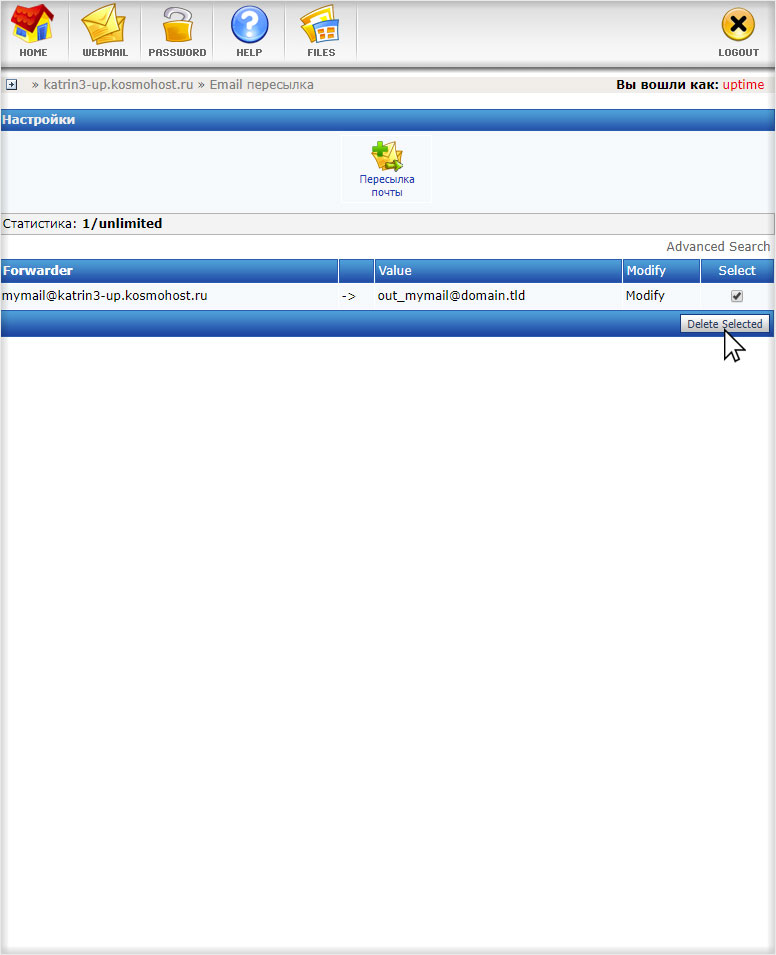
Task: Open Email пересылка breadcrumb link
Action: [261, 85]
